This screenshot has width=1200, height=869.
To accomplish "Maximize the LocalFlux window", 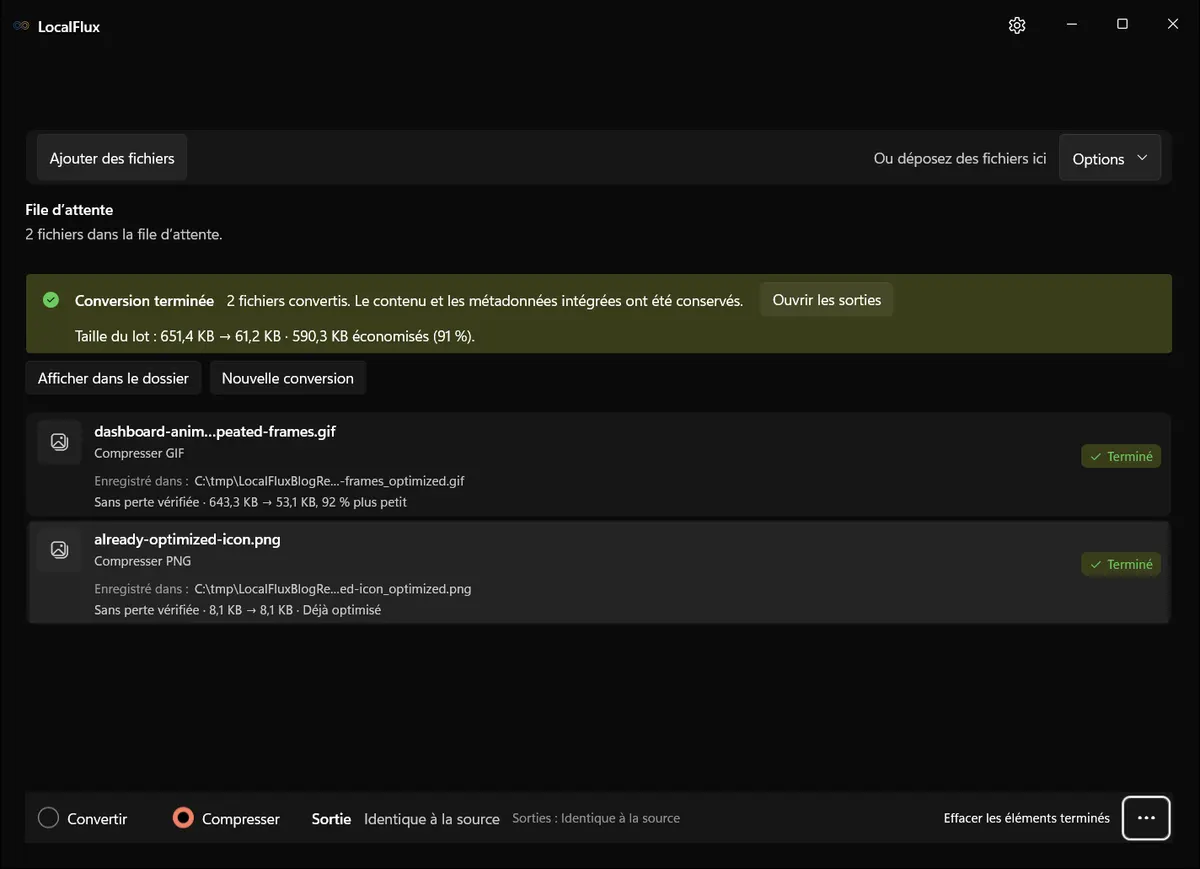I will 1122,25.
